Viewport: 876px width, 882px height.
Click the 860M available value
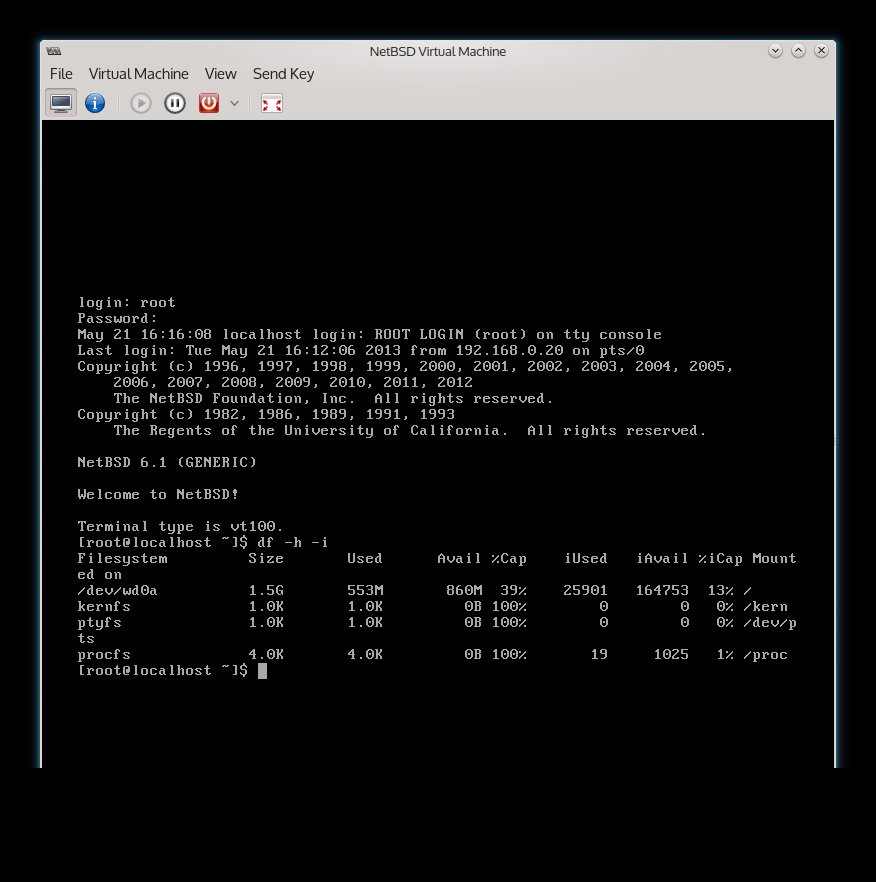(464, 591)
